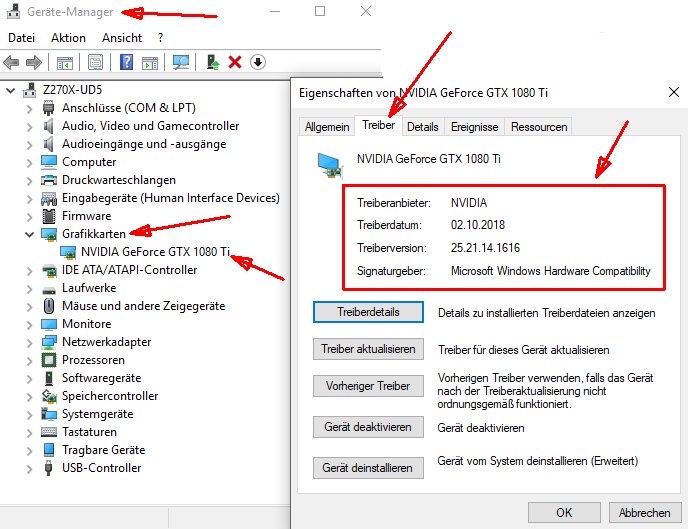The image size is (688, 529).
Task: Open the Datei menu
Action: click(22, 38)
